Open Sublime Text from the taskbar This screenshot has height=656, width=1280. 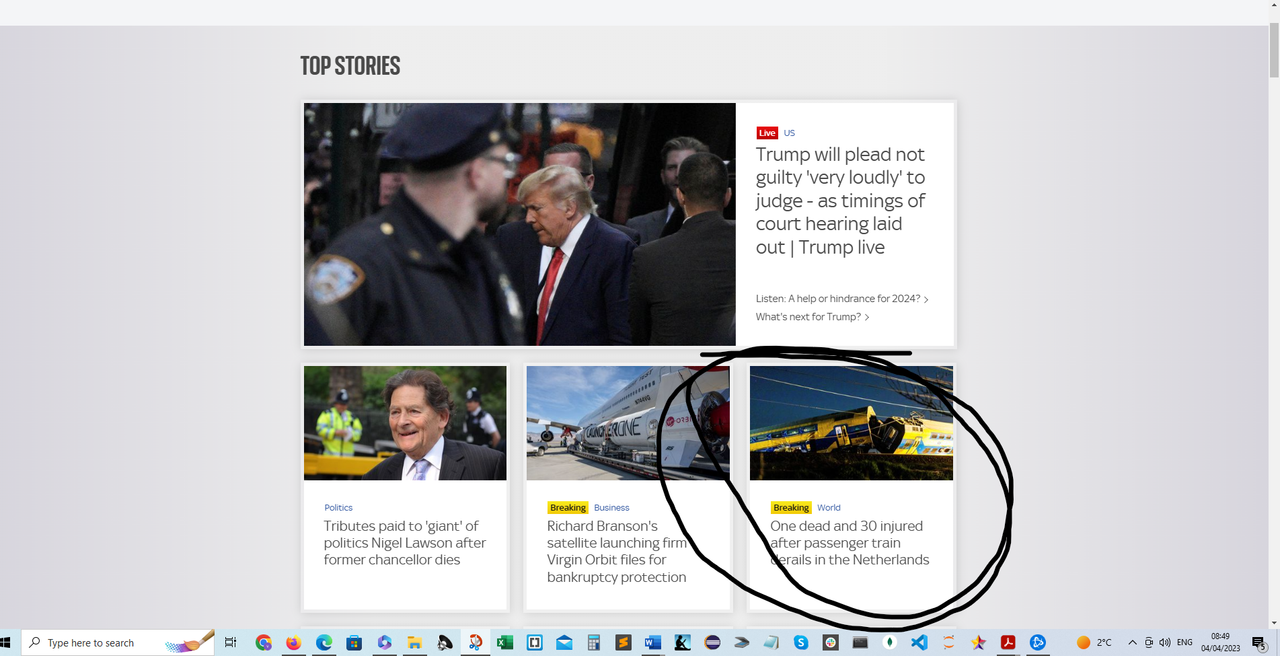(x=623, y=642)
